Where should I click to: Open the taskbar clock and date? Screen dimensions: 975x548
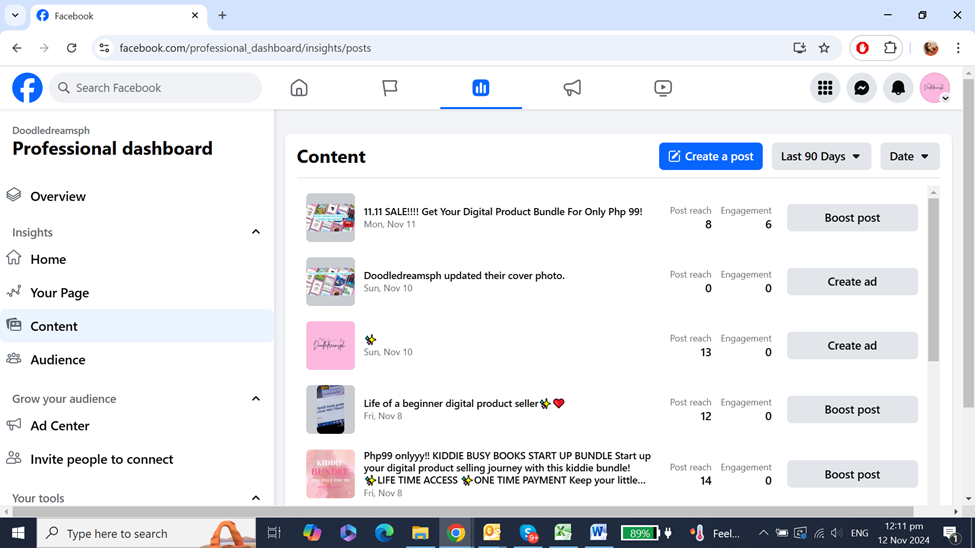[903, 533]
